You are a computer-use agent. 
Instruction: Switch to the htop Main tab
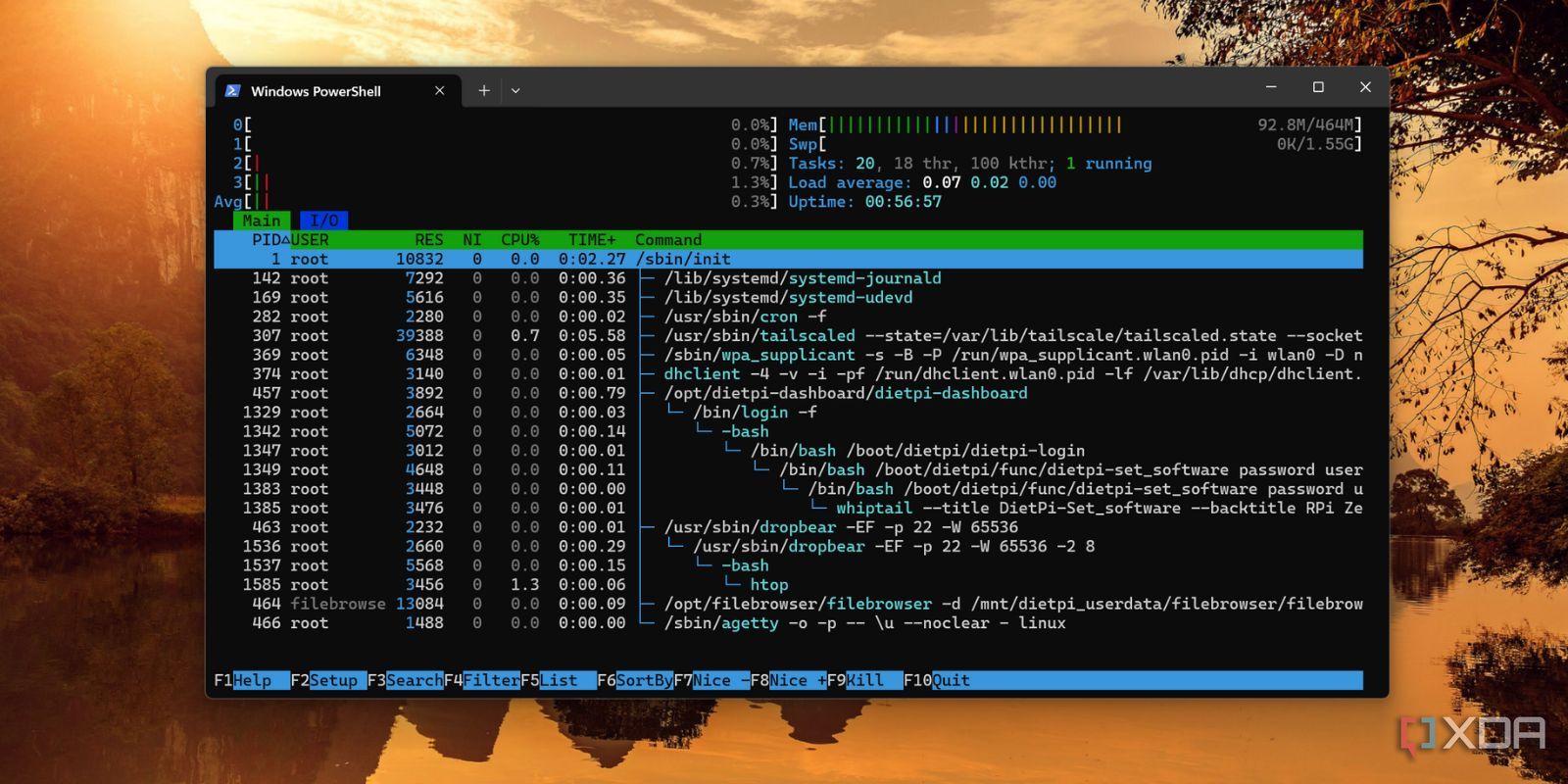tap(262, 220)
